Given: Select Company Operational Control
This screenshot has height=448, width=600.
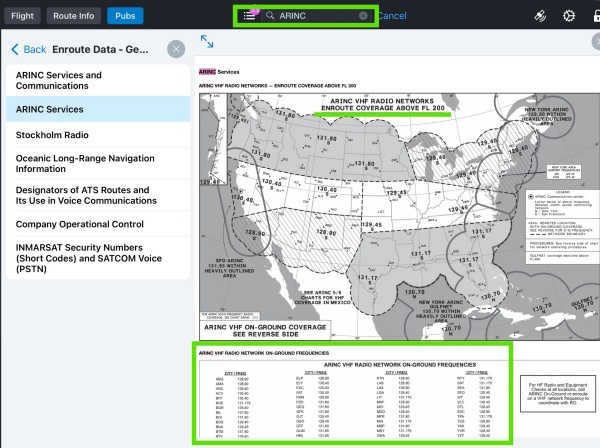Looking at the screenshot, I should [97, 224].
